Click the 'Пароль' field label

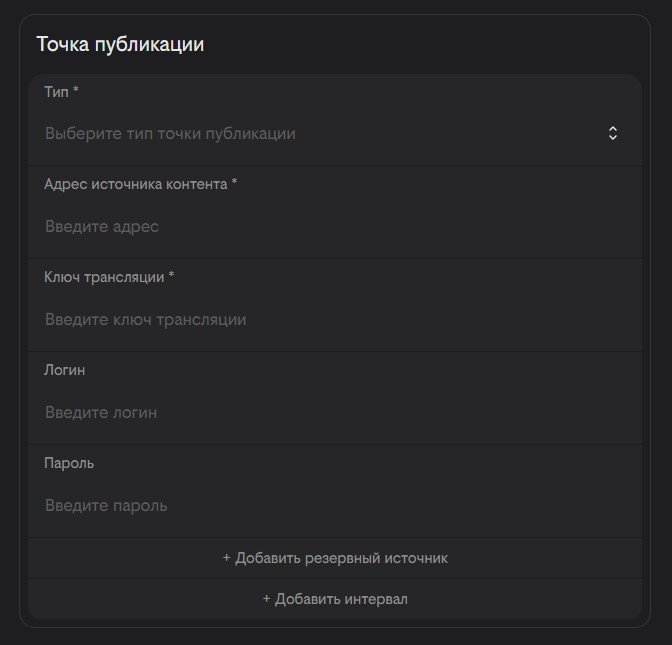click(x=69, y=463)
